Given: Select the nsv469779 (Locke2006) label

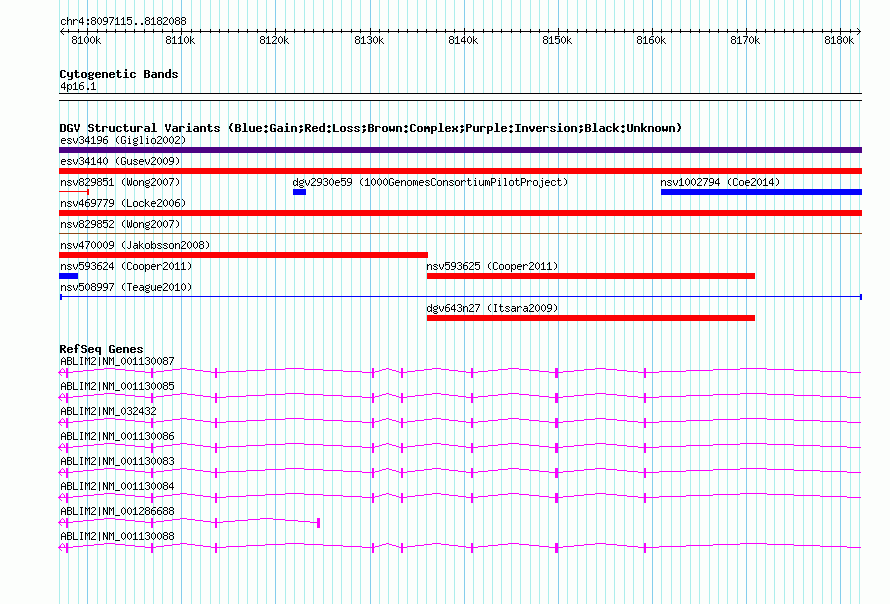Looking at the screenshot, I should pyautogui.click(x=123, y=203).
